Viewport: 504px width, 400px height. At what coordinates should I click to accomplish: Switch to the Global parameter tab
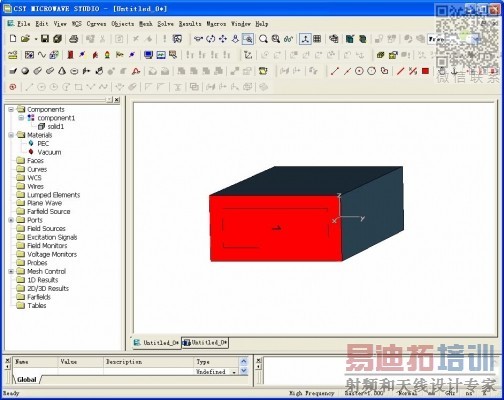27,380
